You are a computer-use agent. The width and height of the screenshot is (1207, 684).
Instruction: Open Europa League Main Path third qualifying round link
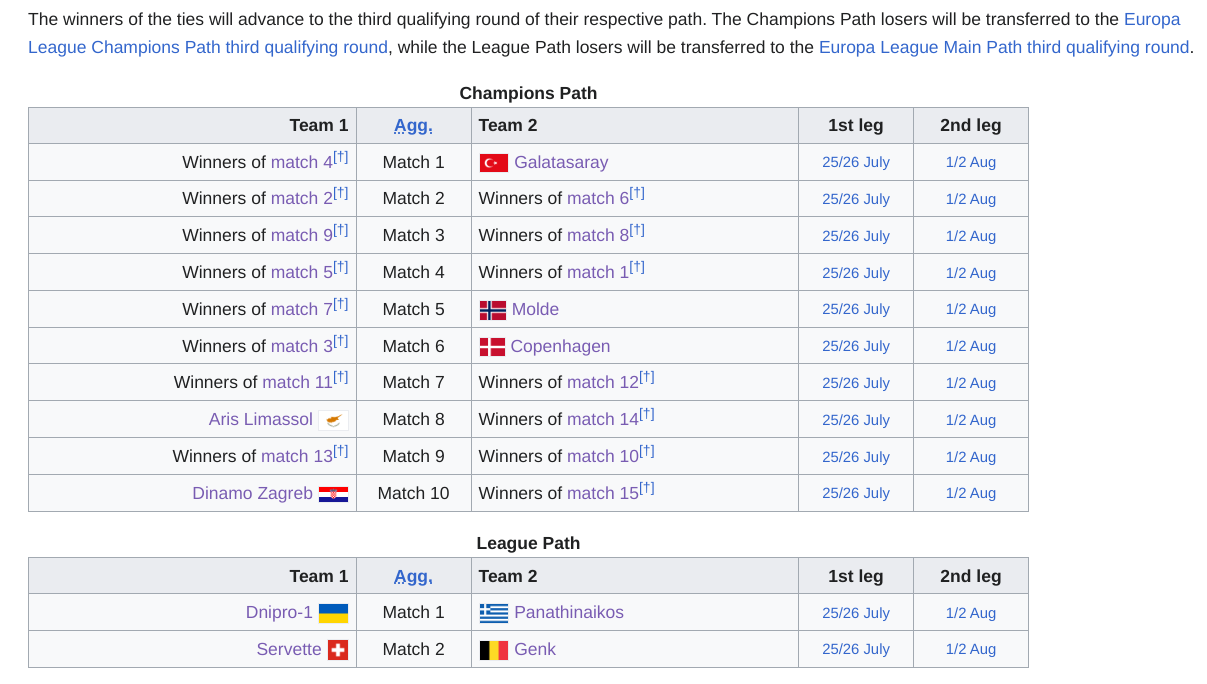(x=1004, y=47)
